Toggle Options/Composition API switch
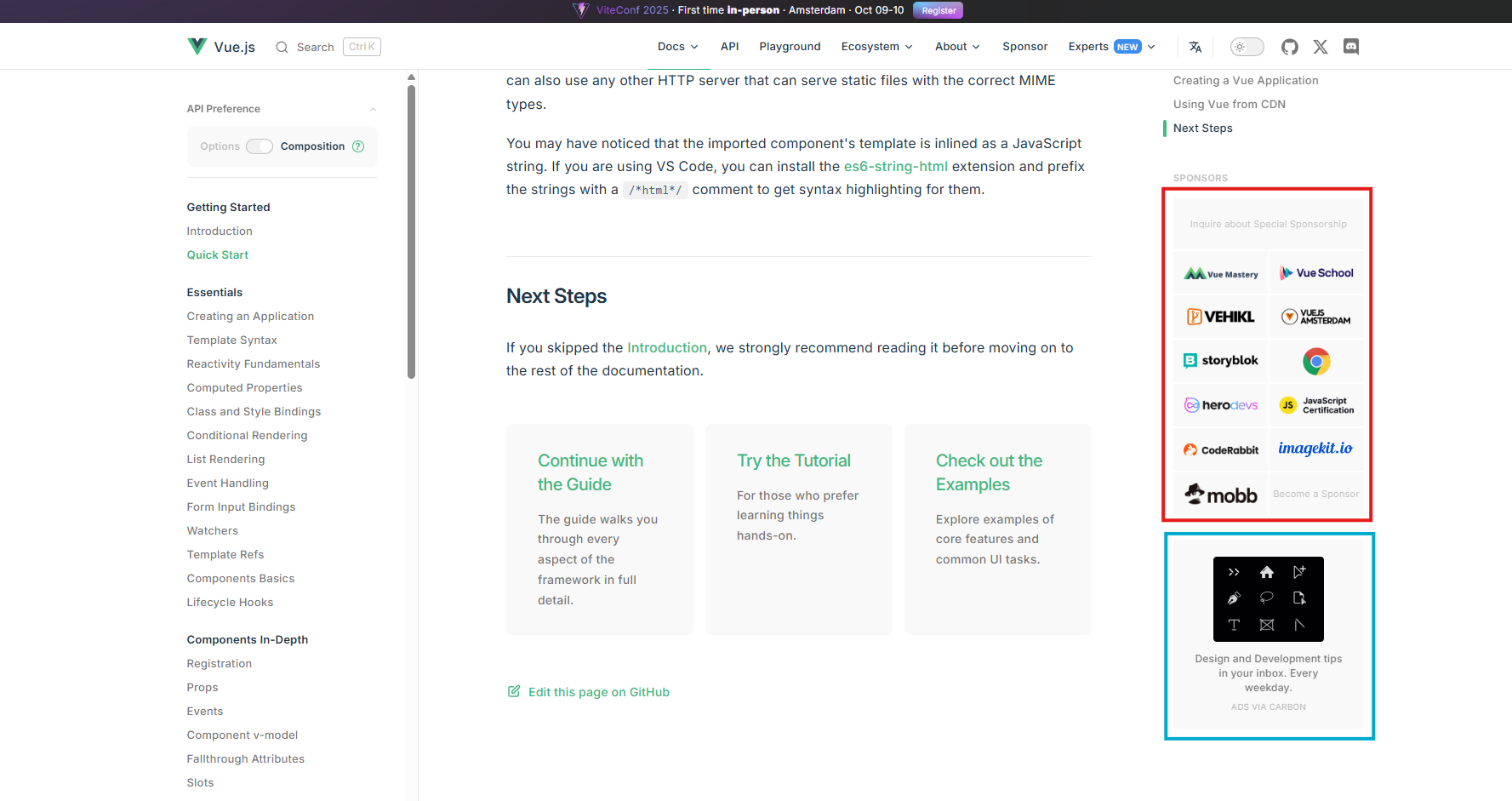 tap(260, 146)
